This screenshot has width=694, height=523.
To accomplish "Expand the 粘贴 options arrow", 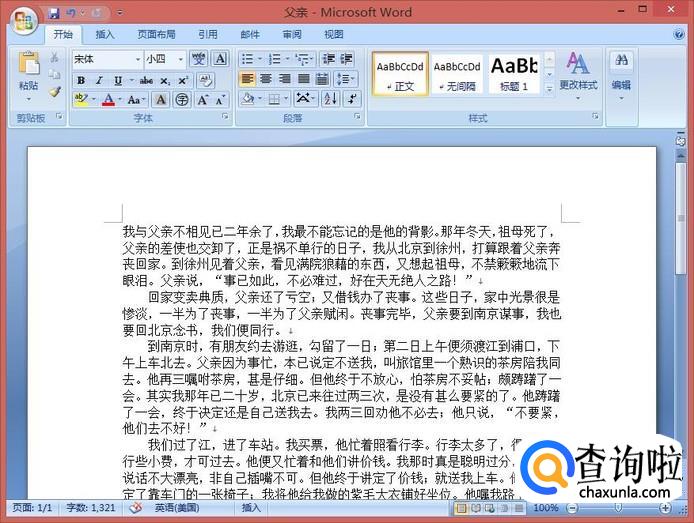I will (29, 99).
